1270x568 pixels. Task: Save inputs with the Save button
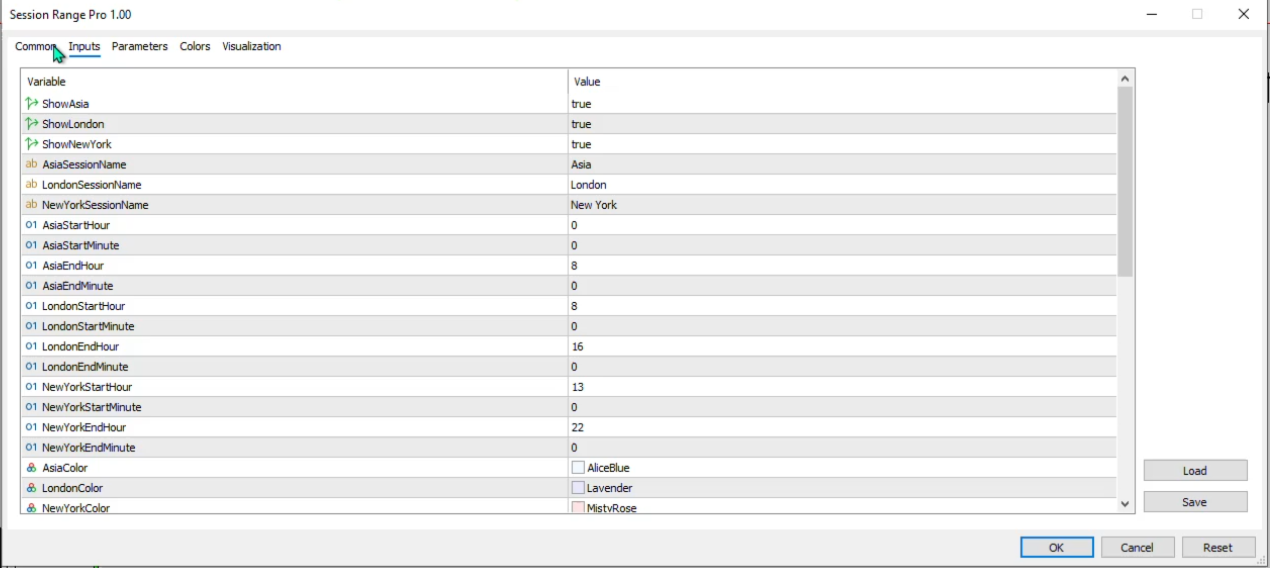(x=1195, y=502)
